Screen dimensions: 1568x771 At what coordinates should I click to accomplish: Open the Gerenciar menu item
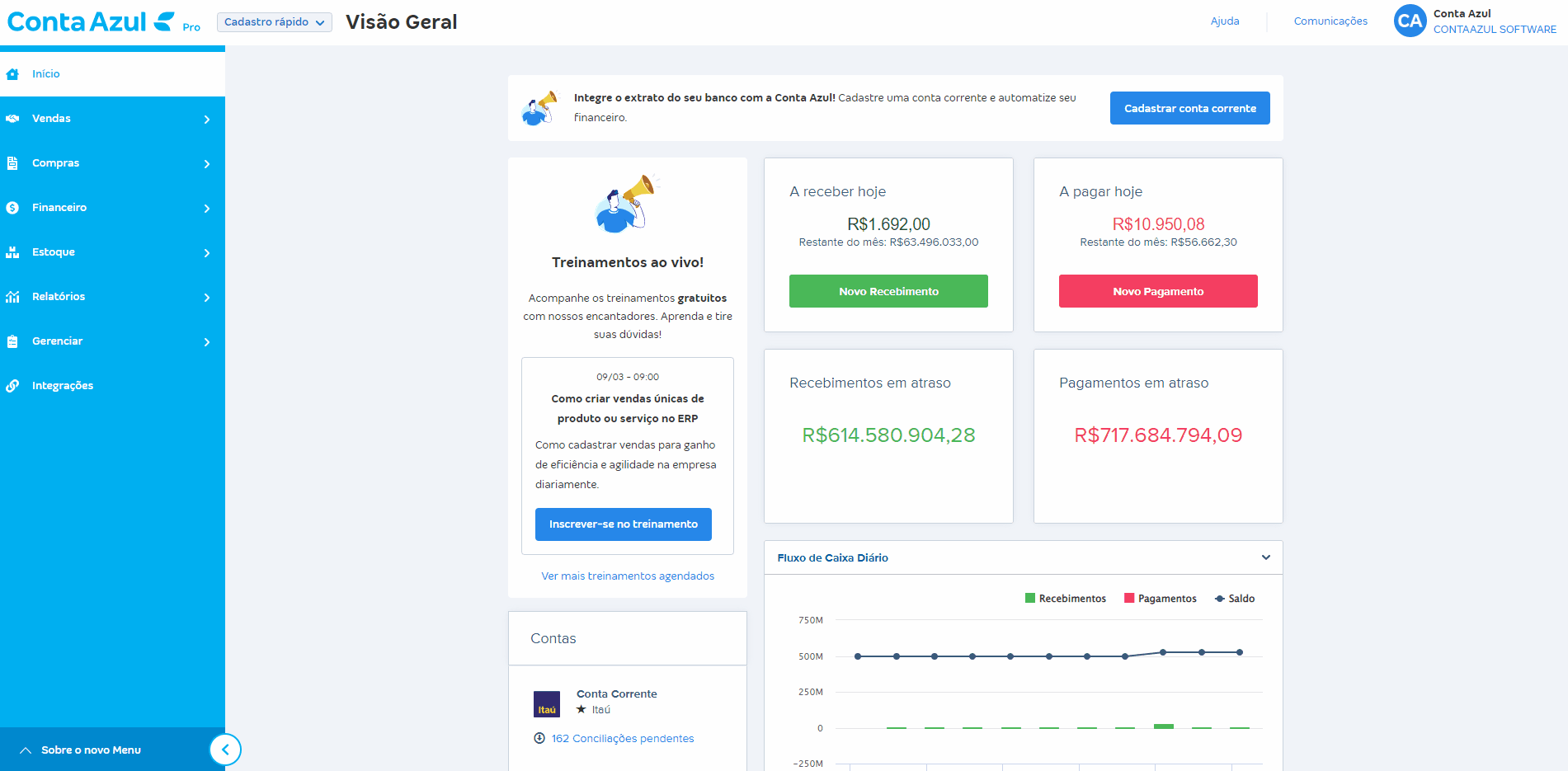(x=112, y=341)
